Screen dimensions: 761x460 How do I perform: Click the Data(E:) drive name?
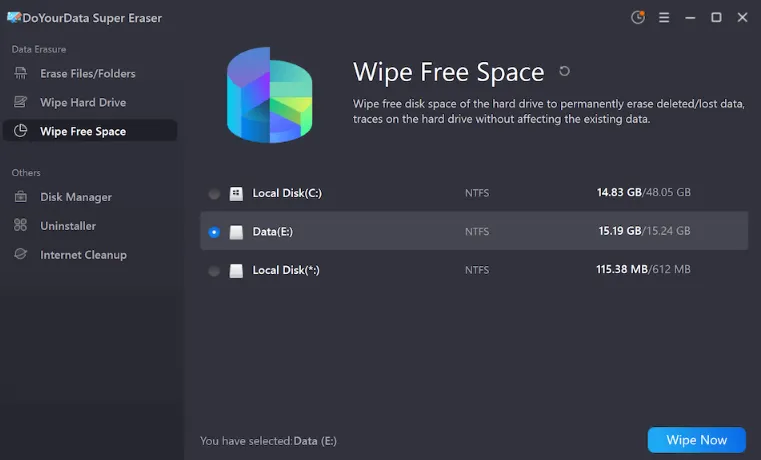coord(273,231)
